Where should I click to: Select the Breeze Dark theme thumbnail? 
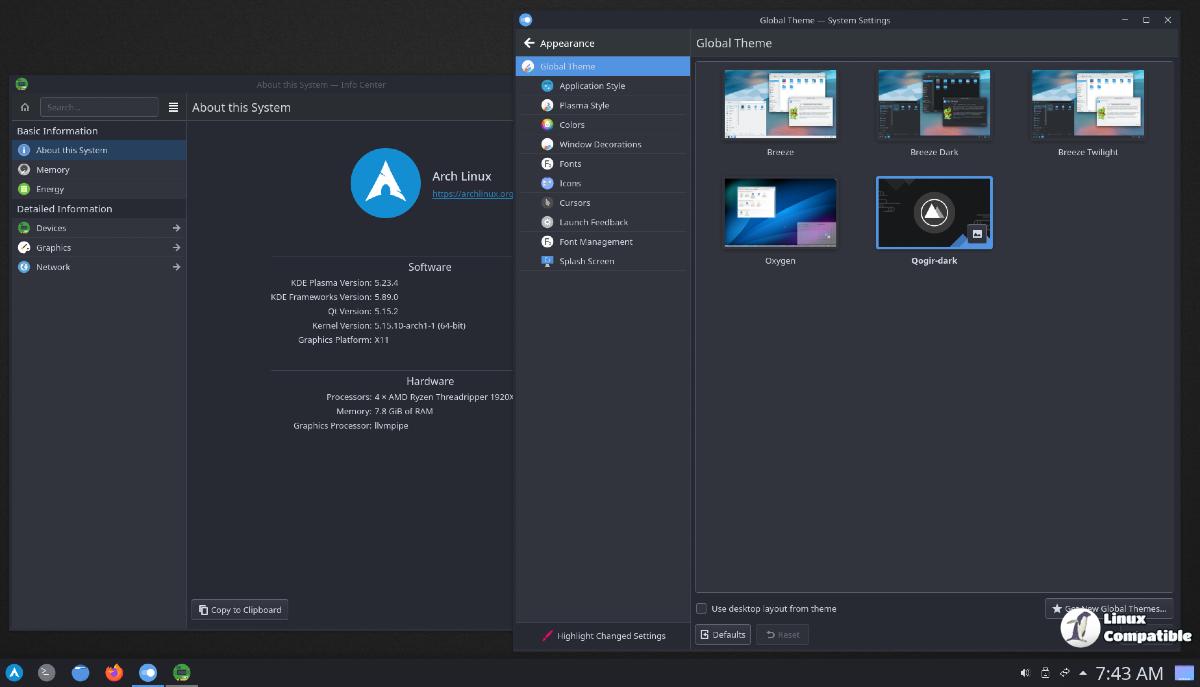pyautogui.click(x=934, y=104)
